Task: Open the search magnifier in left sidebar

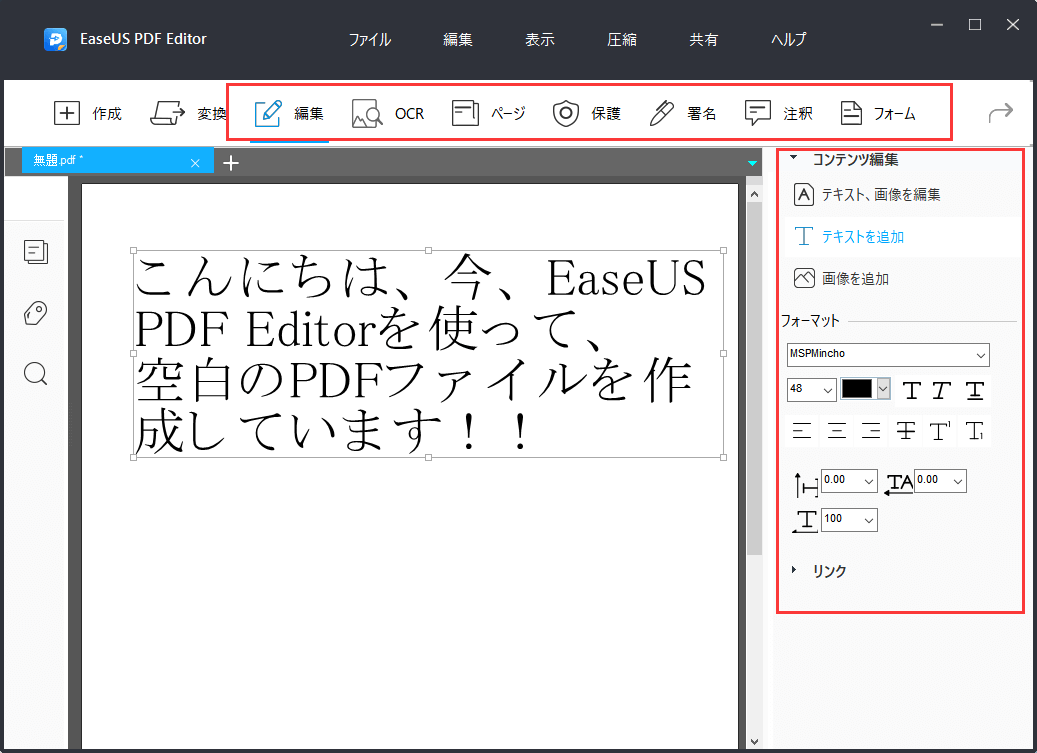Action: [x=36, y=374]
